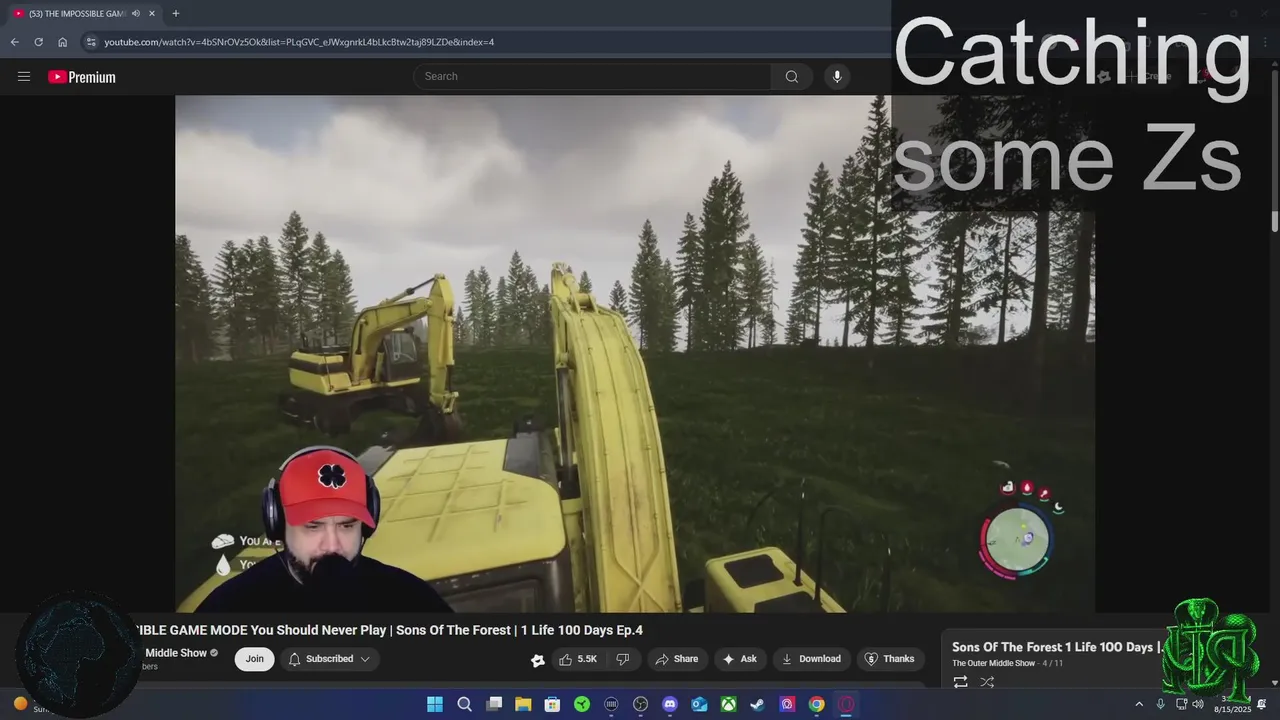
Task: Go back with browser back arrow
Action: pyautogui.click(x=14, y=42)
